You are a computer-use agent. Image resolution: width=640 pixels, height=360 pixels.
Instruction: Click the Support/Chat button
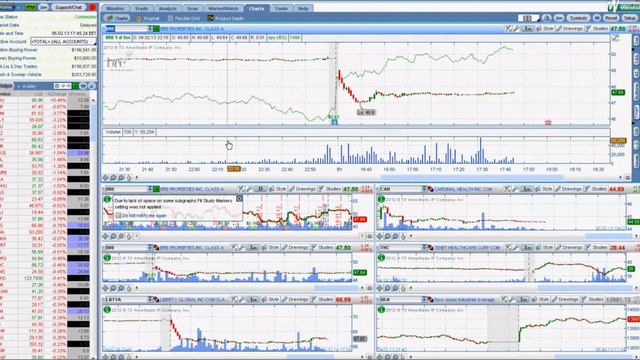(x=68, y=7)
